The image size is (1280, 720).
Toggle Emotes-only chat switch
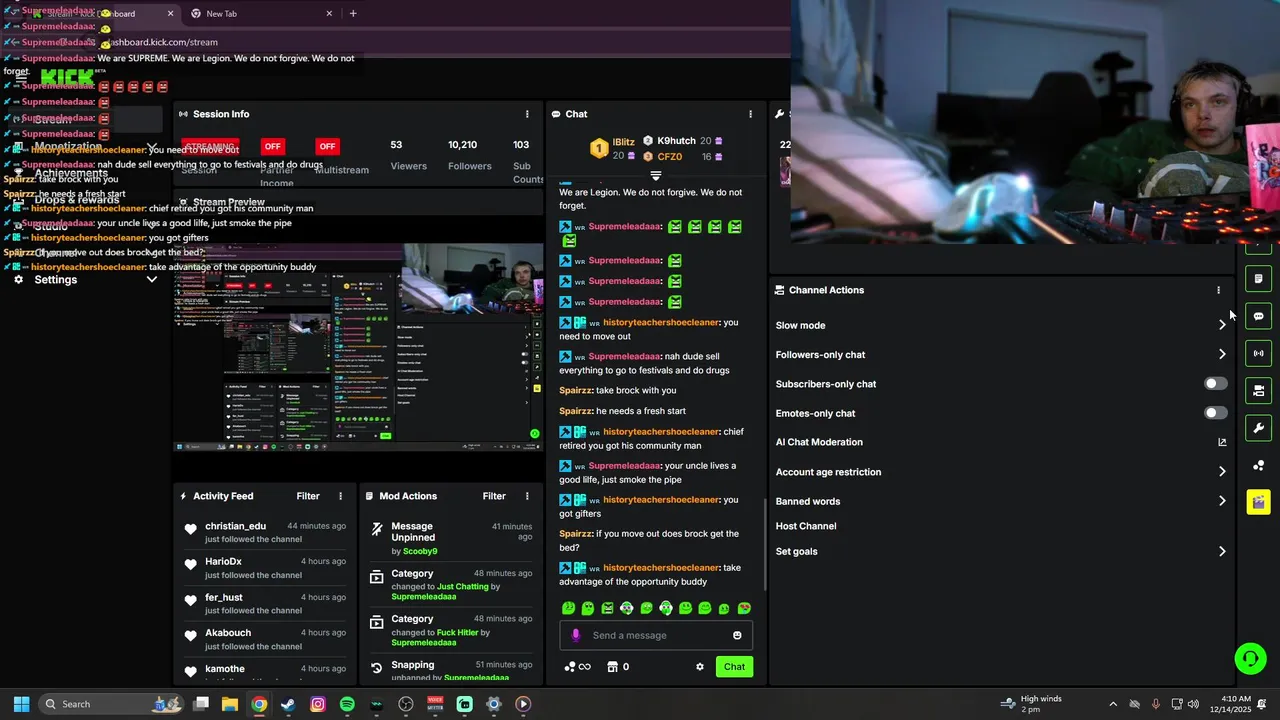point(1215,413)
